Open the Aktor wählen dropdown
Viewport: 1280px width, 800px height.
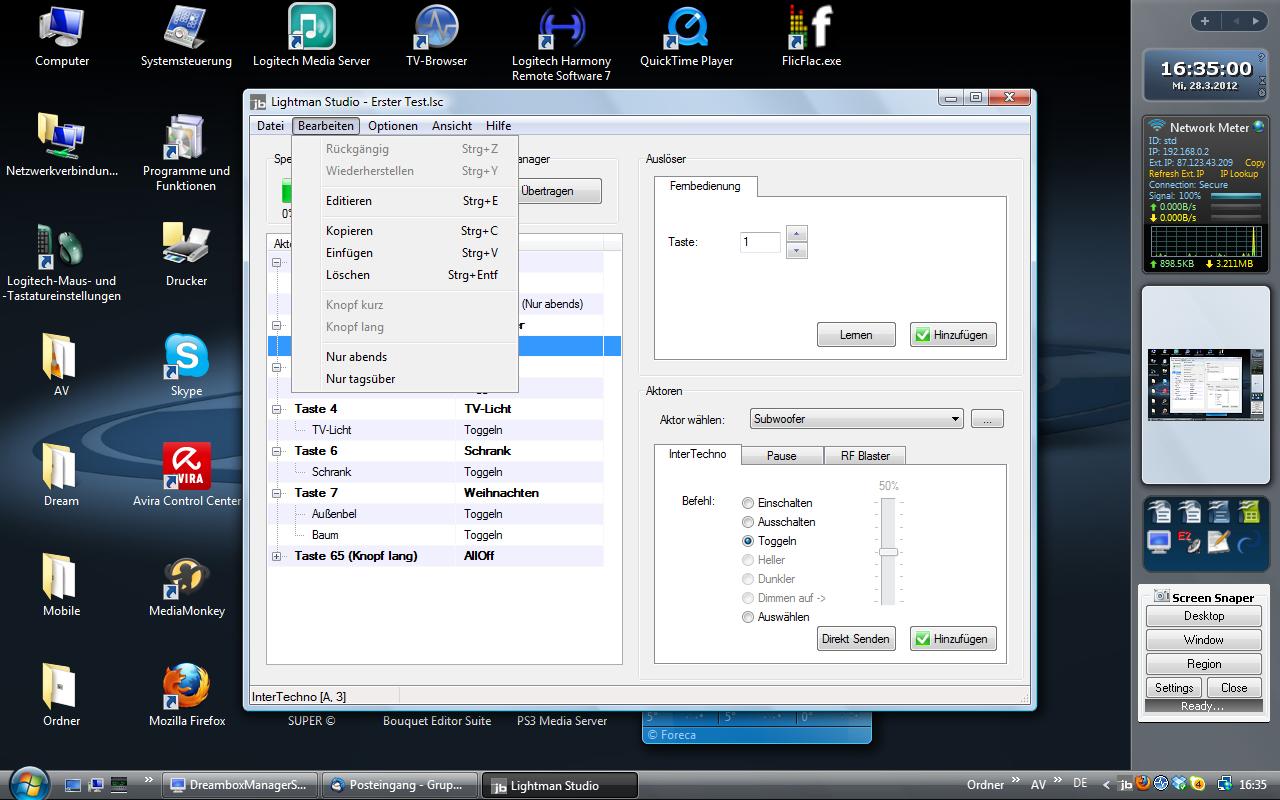click(856, 419)
